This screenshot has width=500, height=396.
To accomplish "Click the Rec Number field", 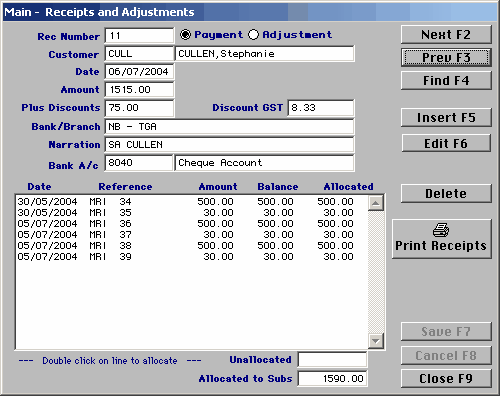I will [x=139, y=36].
